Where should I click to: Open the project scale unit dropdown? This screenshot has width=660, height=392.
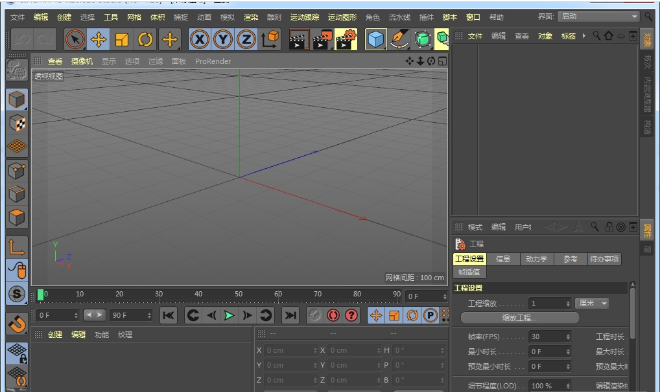(x=593, y=303)
